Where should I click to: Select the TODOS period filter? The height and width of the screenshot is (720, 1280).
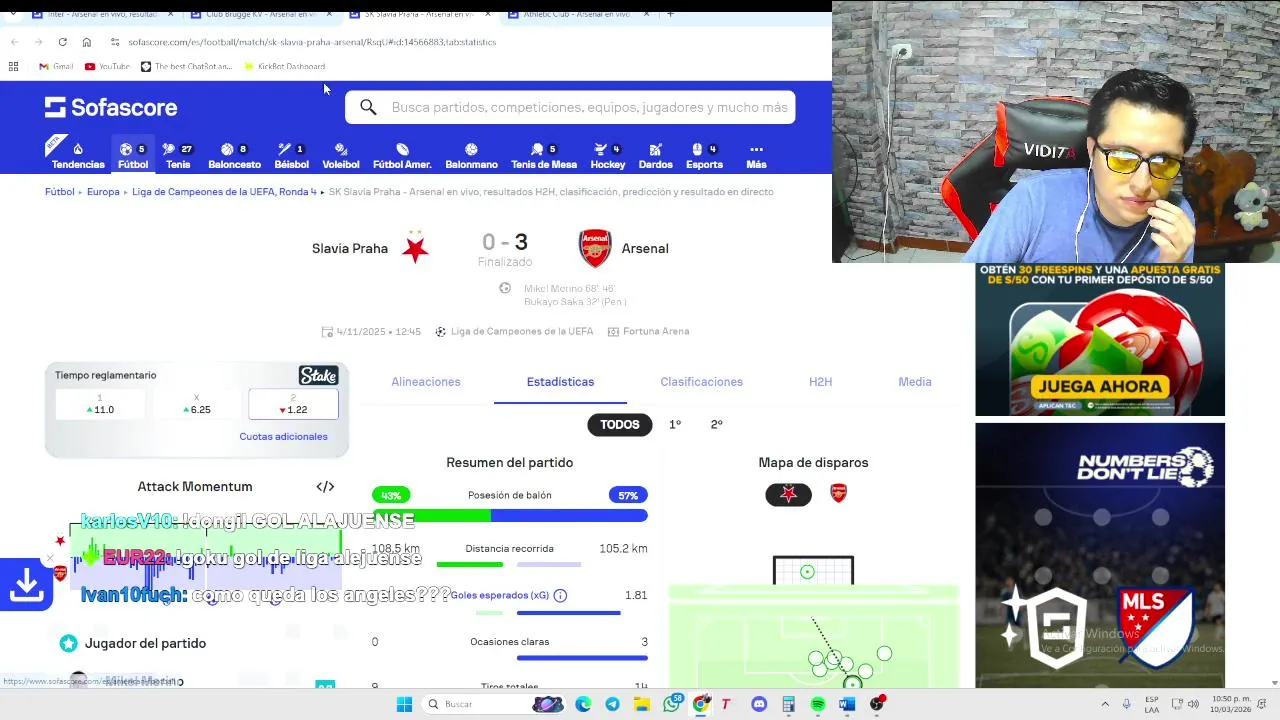(x=620, y=424)
